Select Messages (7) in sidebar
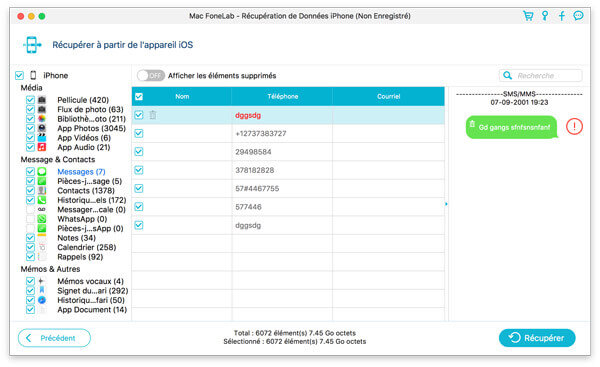The height and width of the screenshot is (367, 600). tap(81, 171)
